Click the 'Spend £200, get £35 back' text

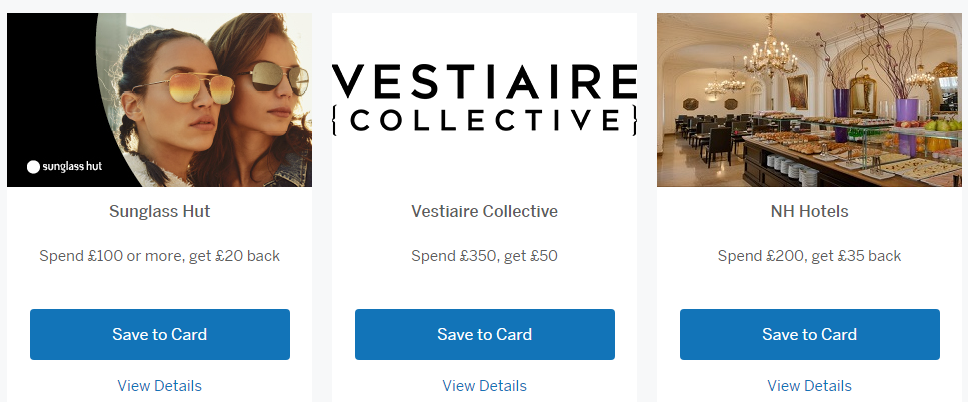(809, 256)
